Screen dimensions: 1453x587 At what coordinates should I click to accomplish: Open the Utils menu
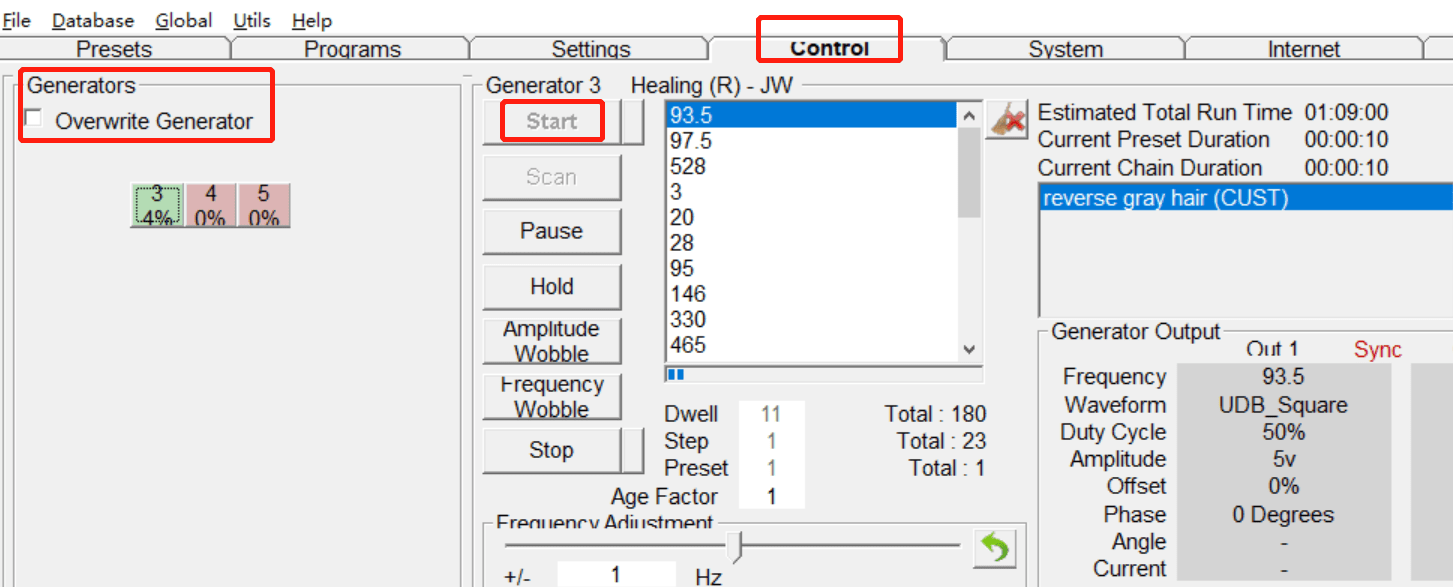252,20
